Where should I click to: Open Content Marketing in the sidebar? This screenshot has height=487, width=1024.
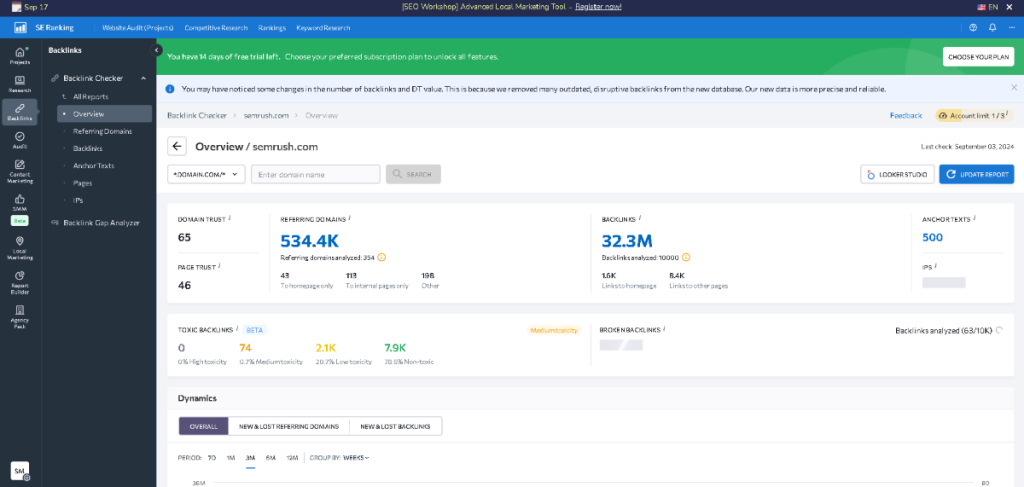[20, 172]
